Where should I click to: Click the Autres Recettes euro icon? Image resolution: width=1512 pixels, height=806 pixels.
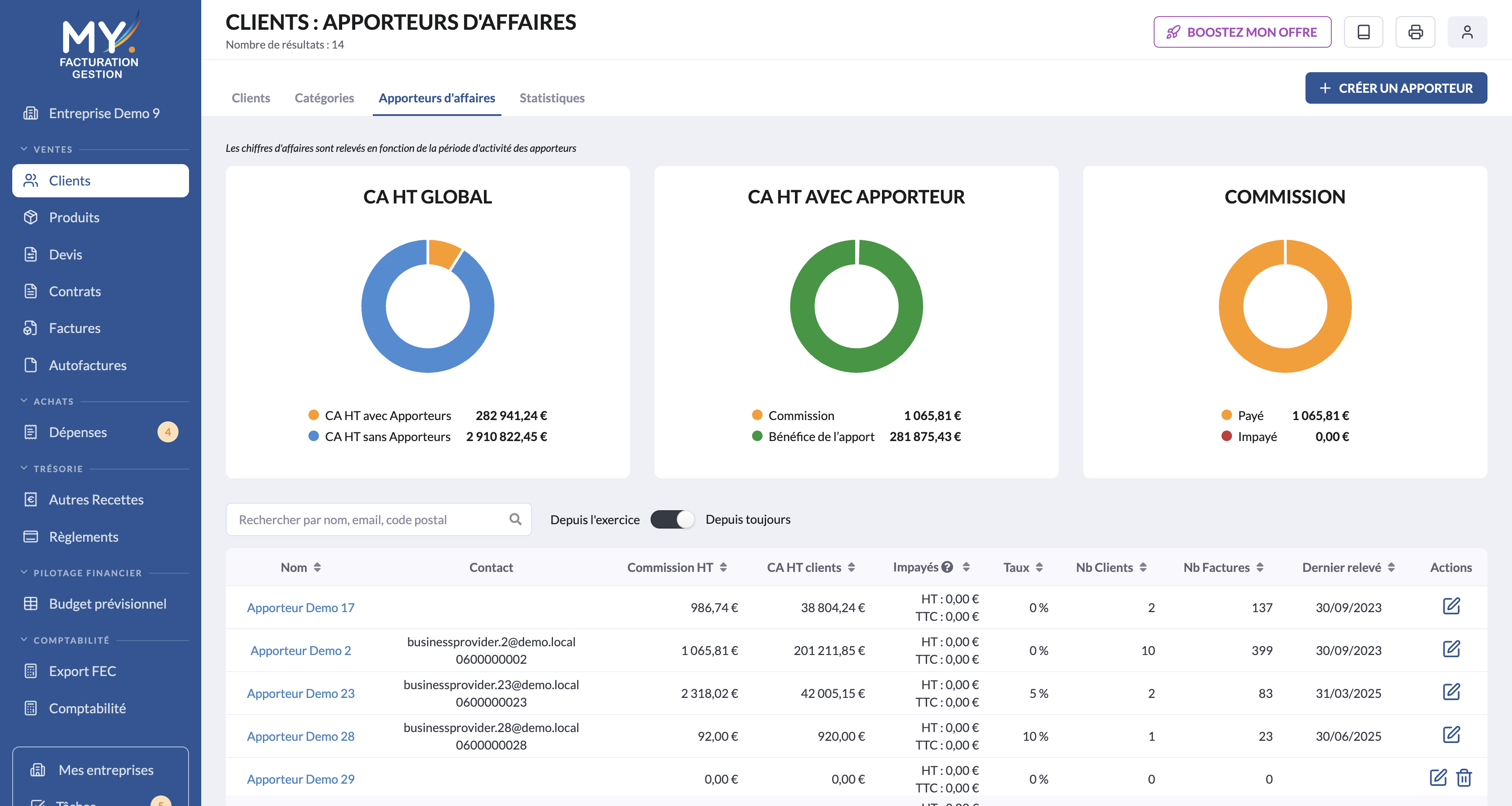pos(31,500)
